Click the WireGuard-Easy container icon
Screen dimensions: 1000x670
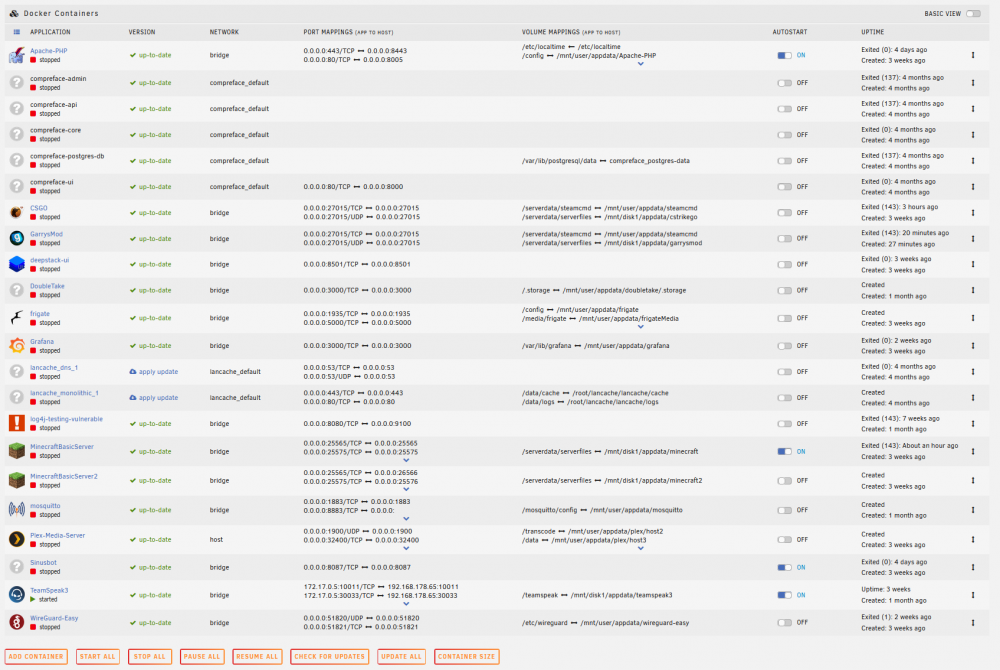17,622
